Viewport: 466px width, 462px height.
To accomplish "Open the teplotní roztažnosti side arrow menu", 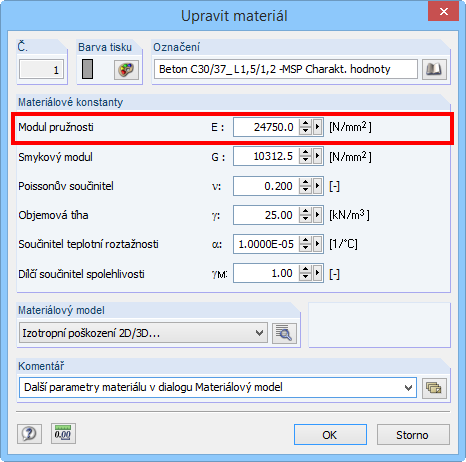I will pyautogui.click(x=317, y=244).
